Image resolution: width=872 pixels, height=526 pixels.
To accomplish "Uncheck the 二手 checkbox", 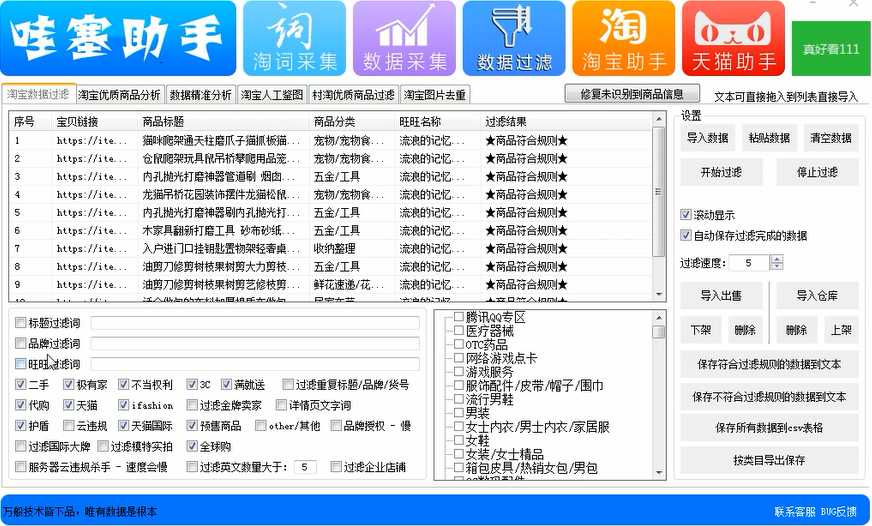I will (21, 384).
